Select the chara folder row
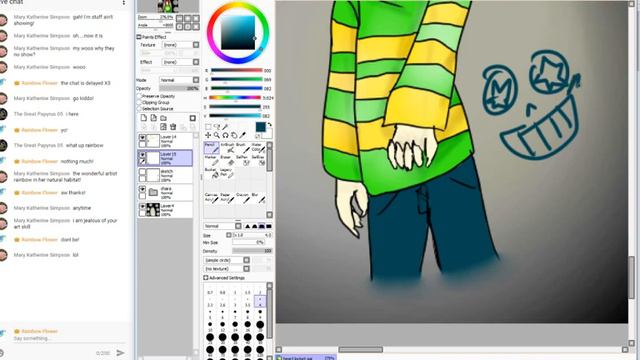Viewport: 640px width, 360px height. coord(165,192)
